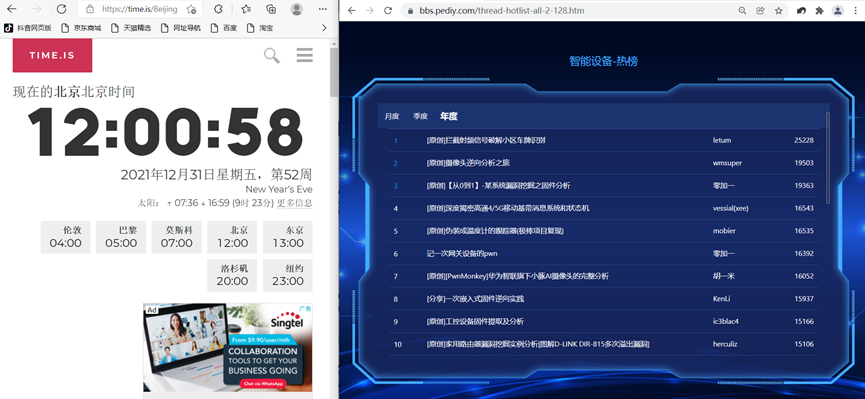The height and width of the screenshot is (399, 865).
Task: Go back in the Chrome window
Action: tap(351, 10)
